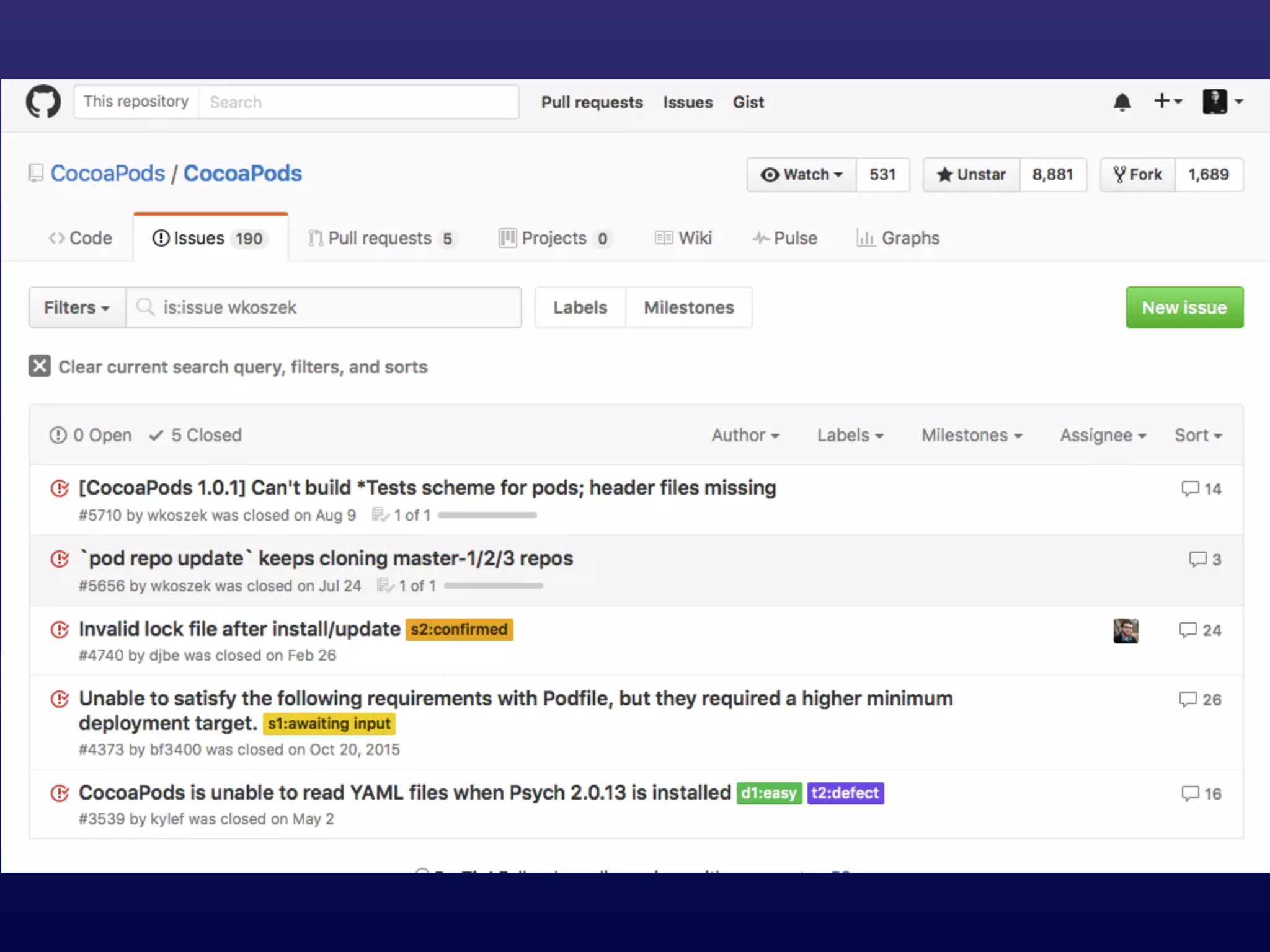Click the GitHub Octocat logo

[x=43, y=102]
